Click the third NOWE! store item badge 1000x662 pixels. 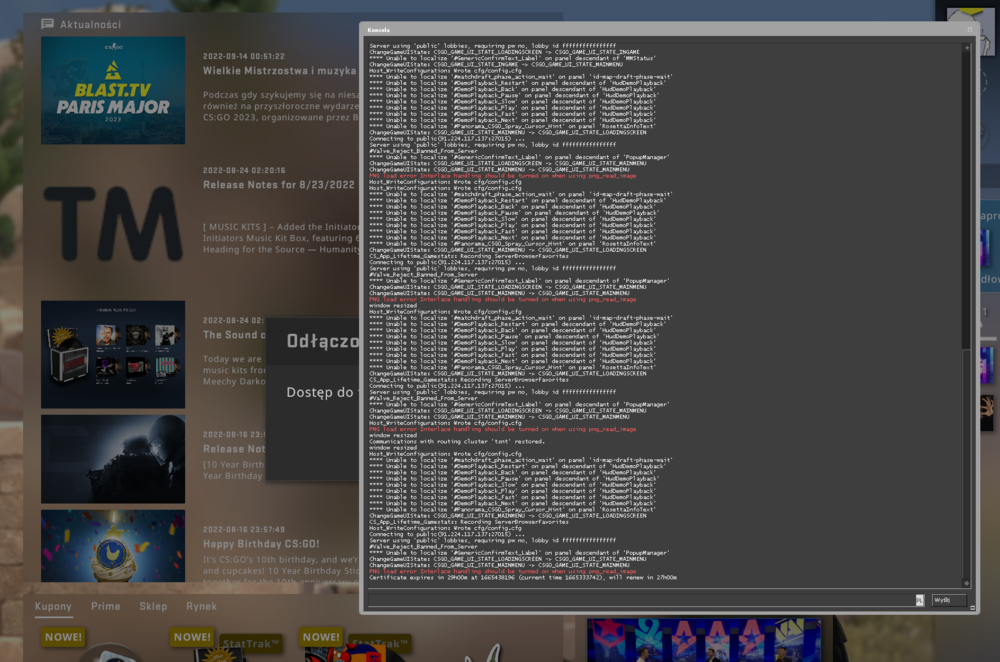[x=321, y=637]
